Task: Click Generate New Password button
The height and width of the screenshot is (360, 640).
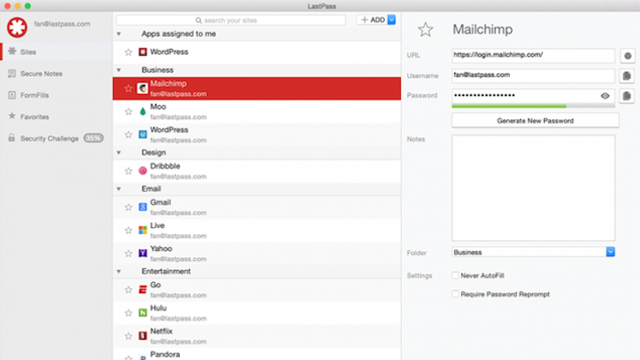Action: pyautogui.click(x=535, y=121)
